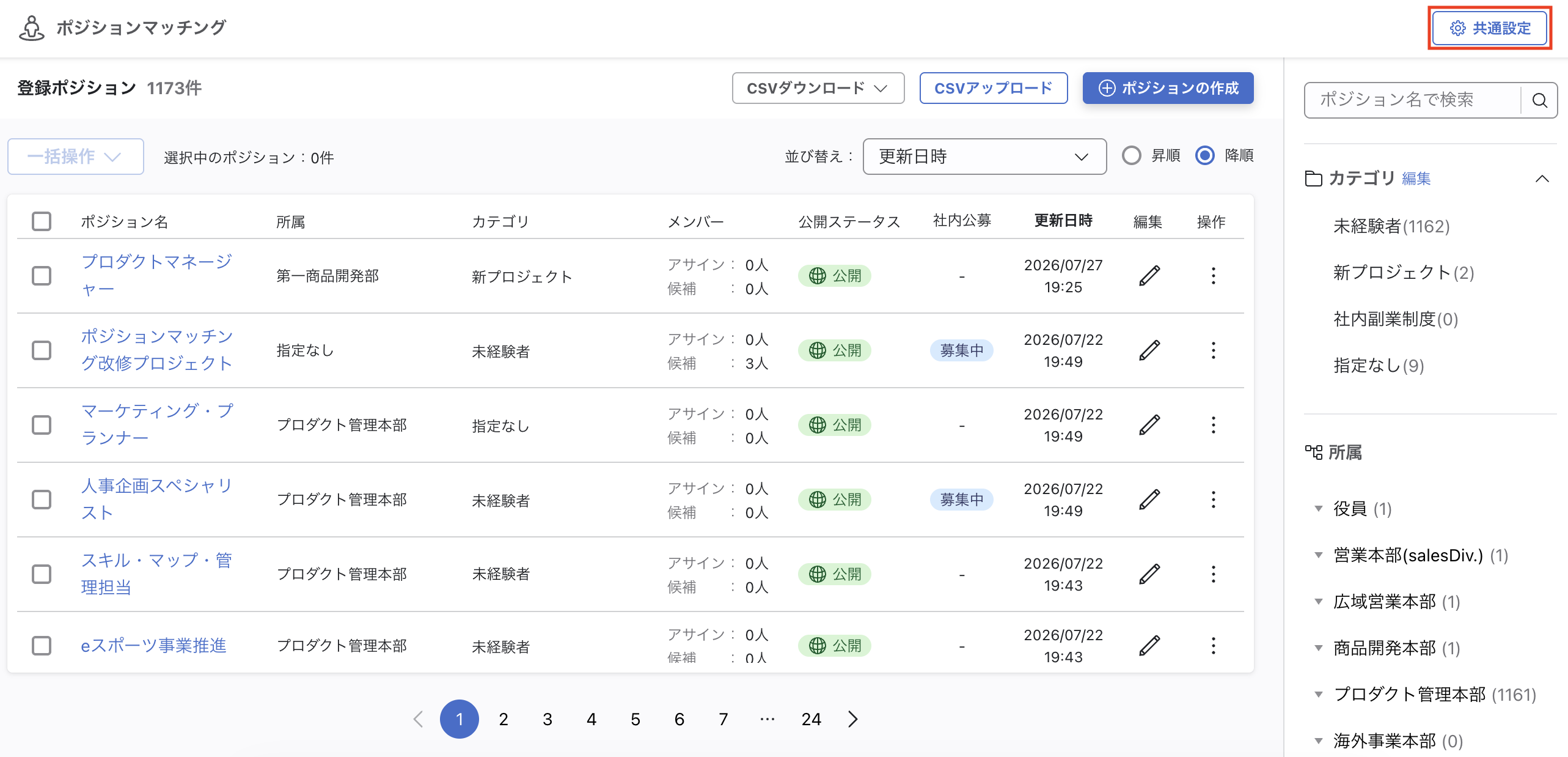The image size is (1568, 757).
Task: Filter by 社内副業制度 category
Action: click(1396, 319)
